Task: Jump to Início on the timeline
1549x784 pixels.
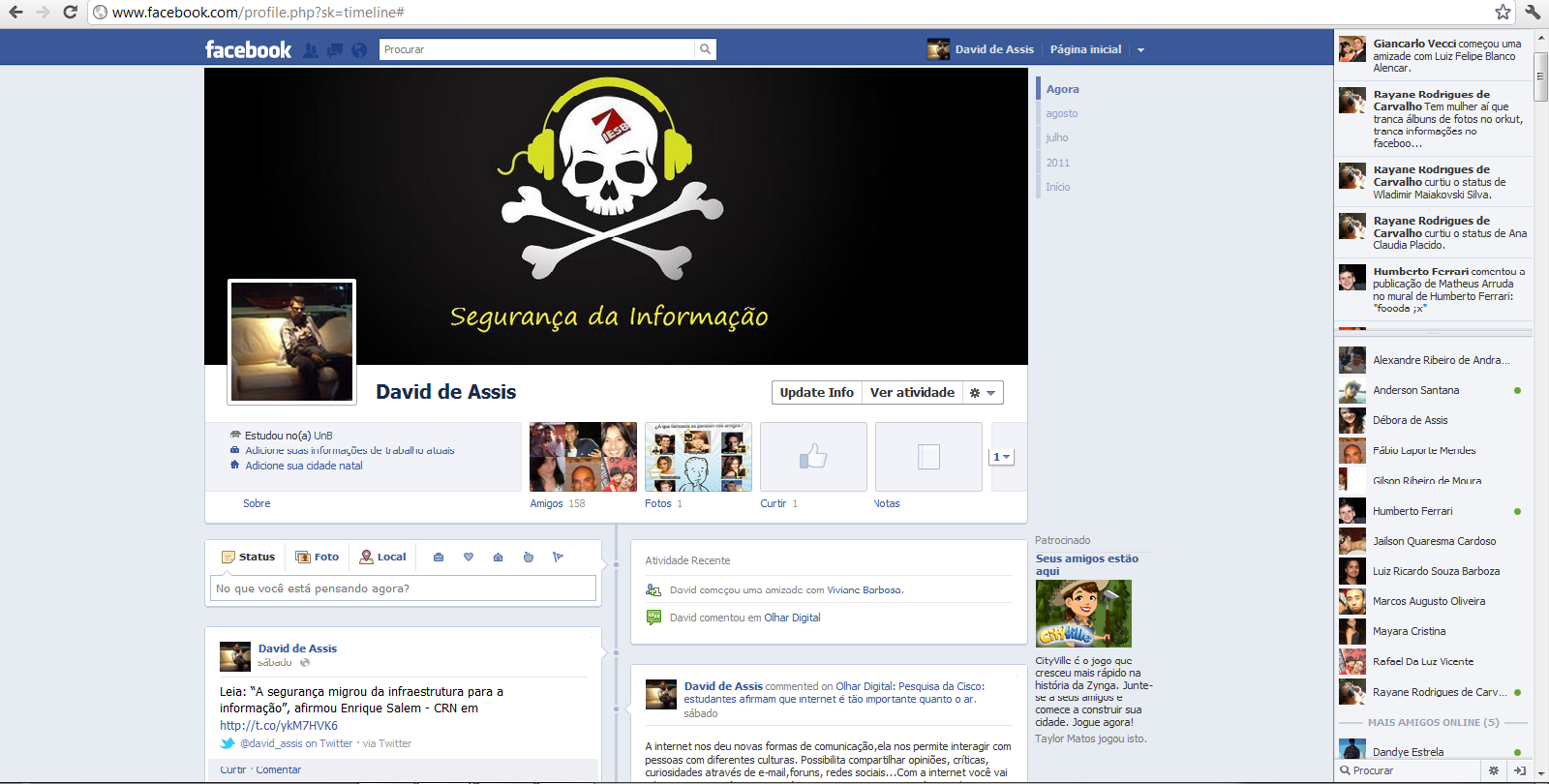Action: pos(1057,187)
